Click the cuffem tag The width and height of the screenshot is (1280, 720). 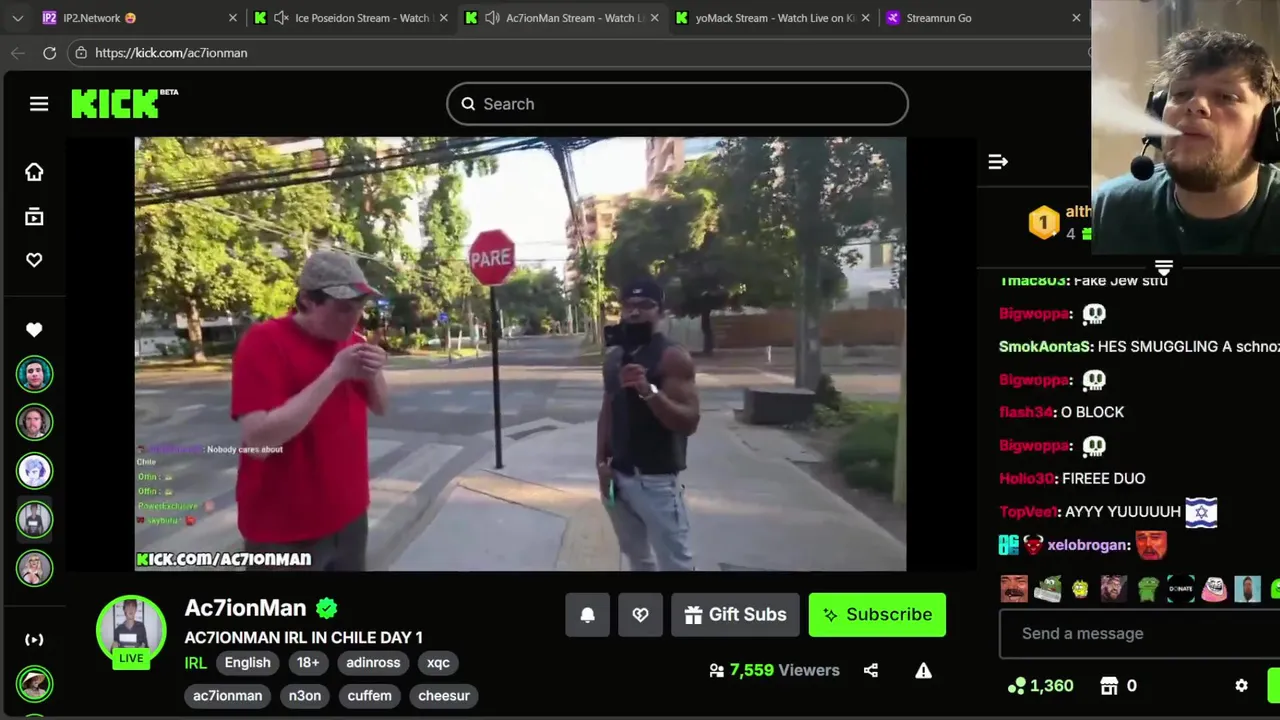(x=370, y=696)
